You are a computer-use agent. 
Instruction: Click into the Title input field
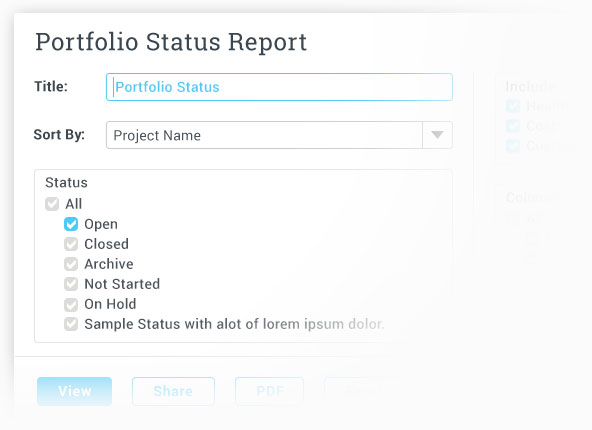(279, 87)
